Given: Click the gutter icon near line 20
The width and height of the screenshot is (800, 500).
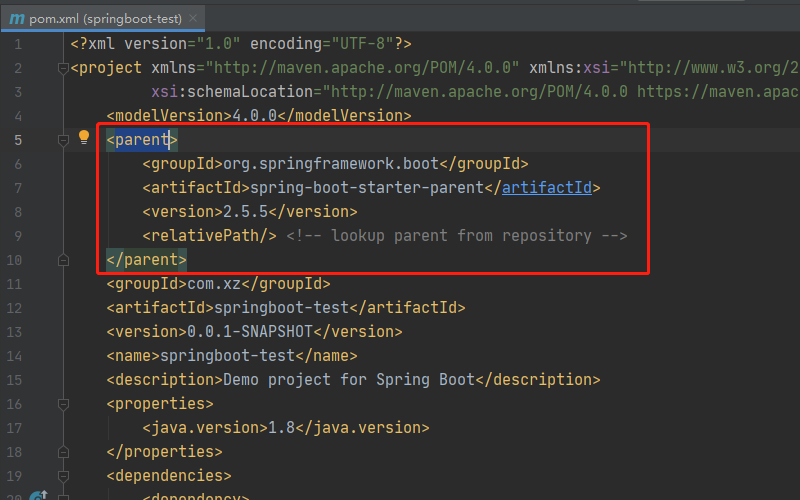Looking at the screenshot, I should click(38, 495).
